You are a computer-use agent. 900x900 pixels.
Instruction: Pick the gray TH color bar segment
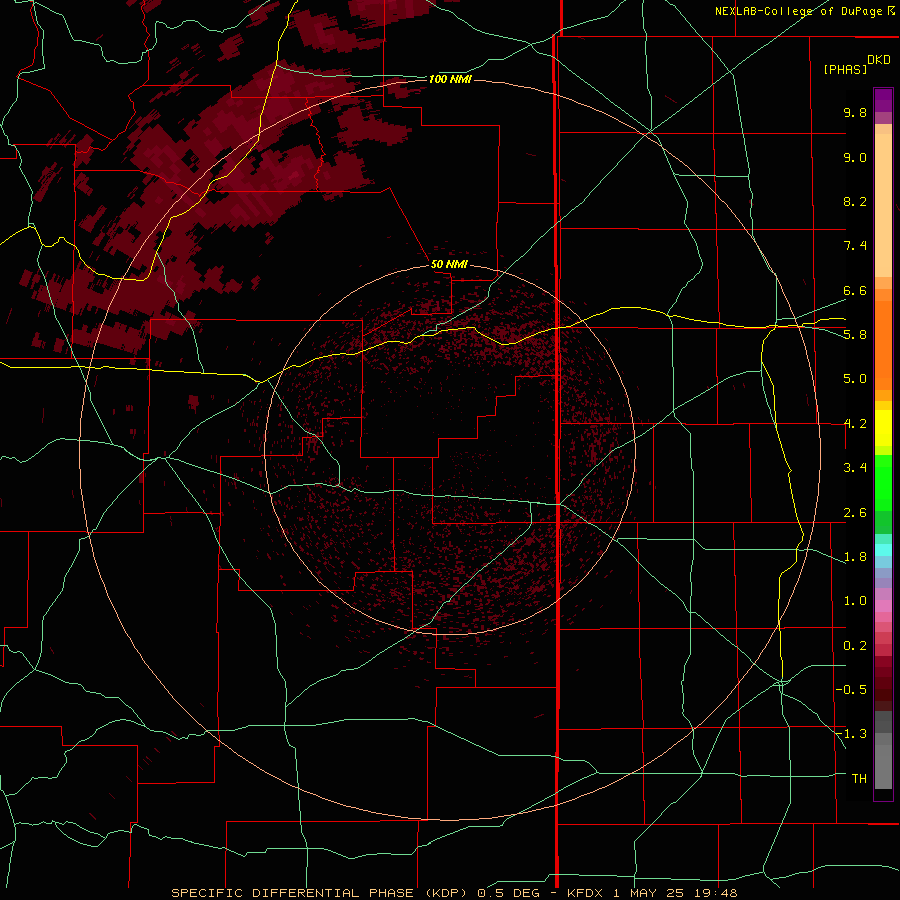[883, 769]
